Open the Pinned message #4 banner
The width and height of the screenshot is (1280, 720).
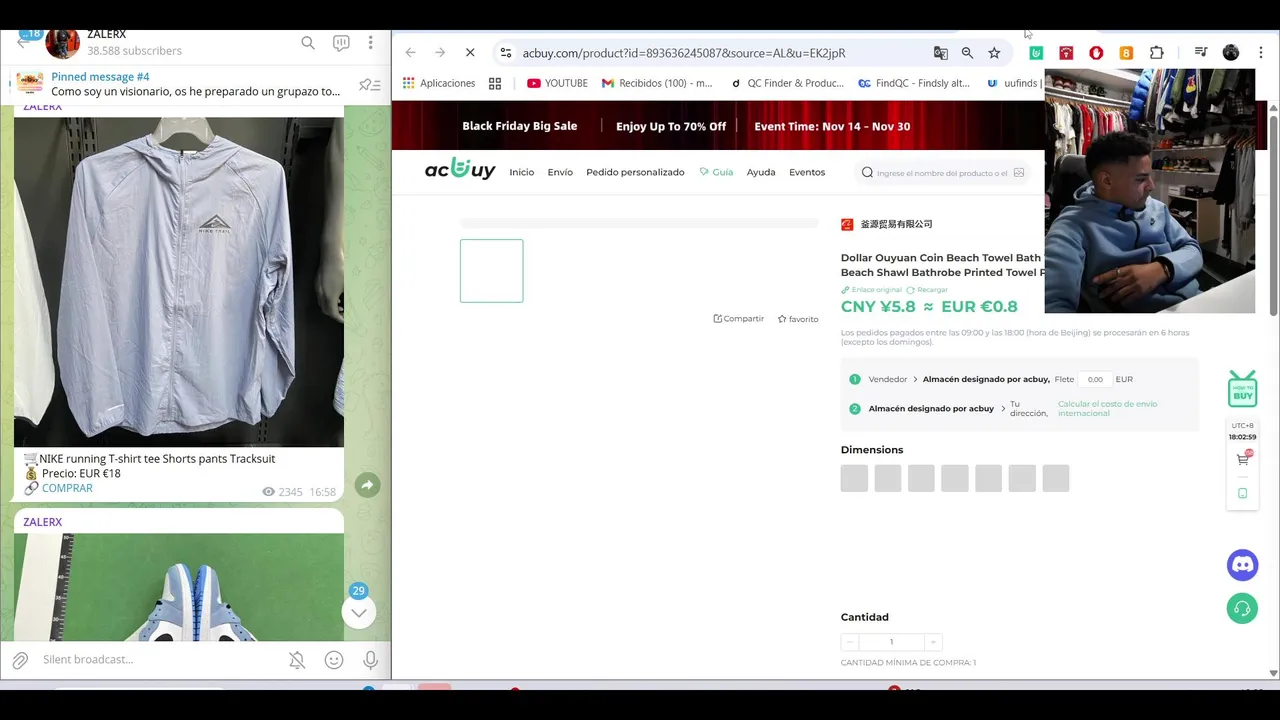point(196,84)
